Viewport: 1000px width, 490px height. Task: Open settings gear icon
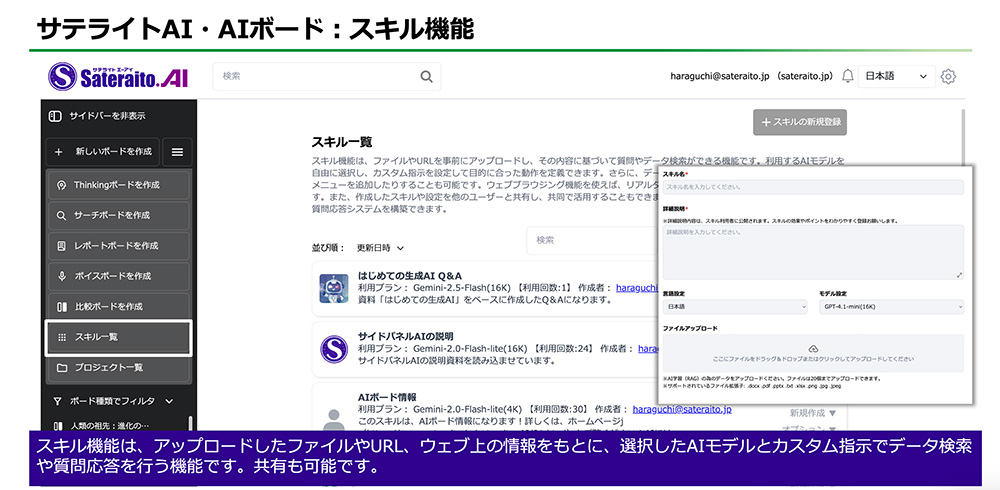[x=948, y=77]
